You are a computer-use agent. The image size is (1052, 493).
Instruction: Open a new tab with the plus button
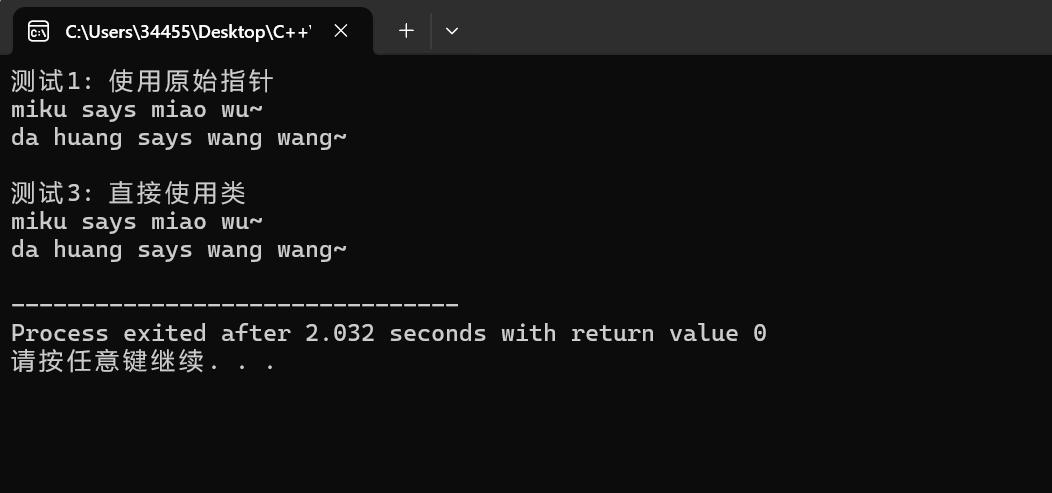[406, 31]
